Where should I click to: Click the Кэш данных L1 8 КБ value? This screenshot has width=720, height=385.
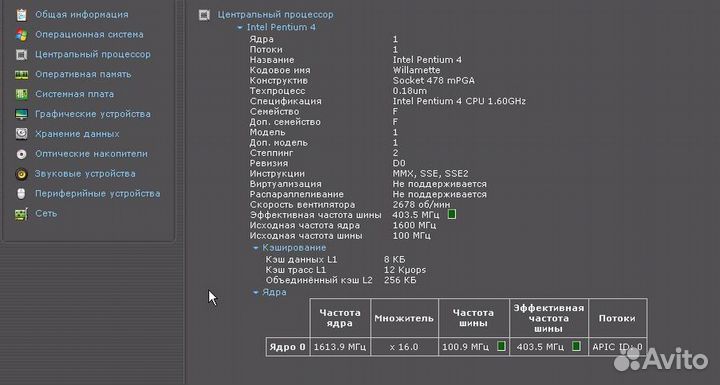394,260
